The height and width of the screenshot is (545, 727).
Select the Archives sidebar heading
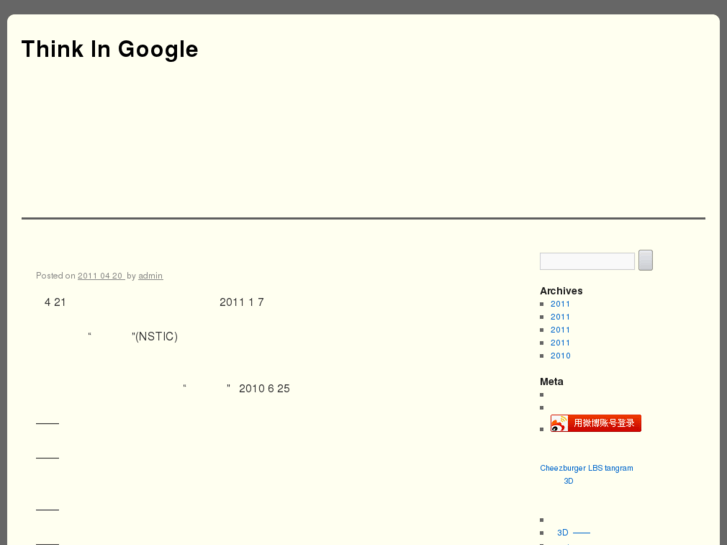tap(561, 291)
